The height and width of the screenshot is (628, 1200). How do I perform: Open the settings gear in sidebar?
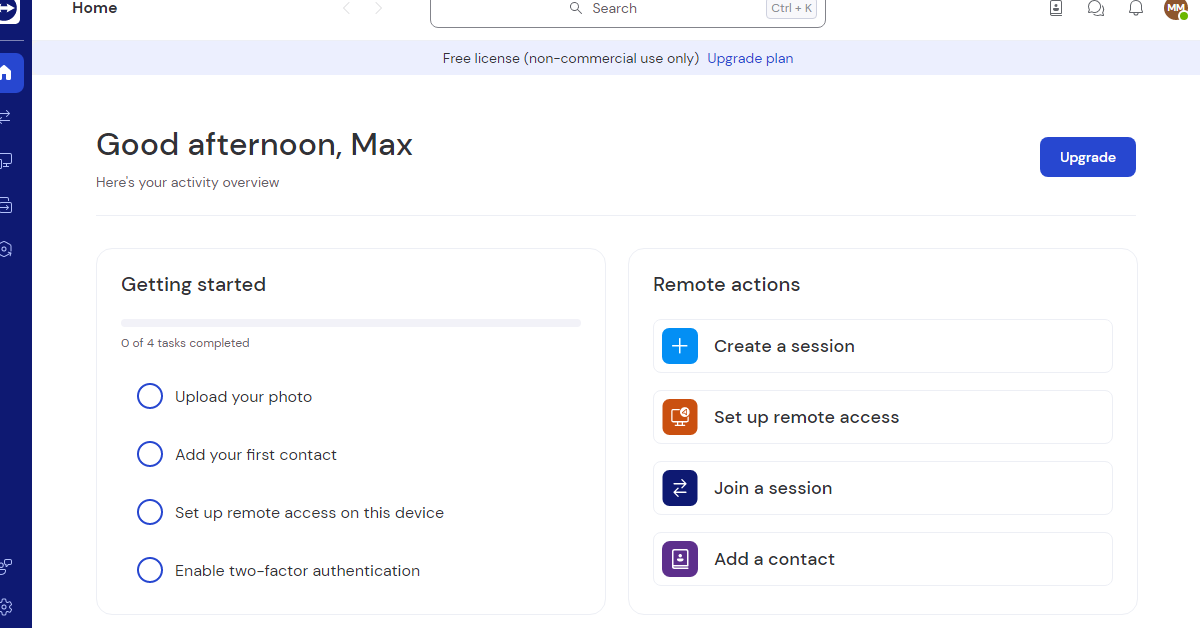click(6, 607)
